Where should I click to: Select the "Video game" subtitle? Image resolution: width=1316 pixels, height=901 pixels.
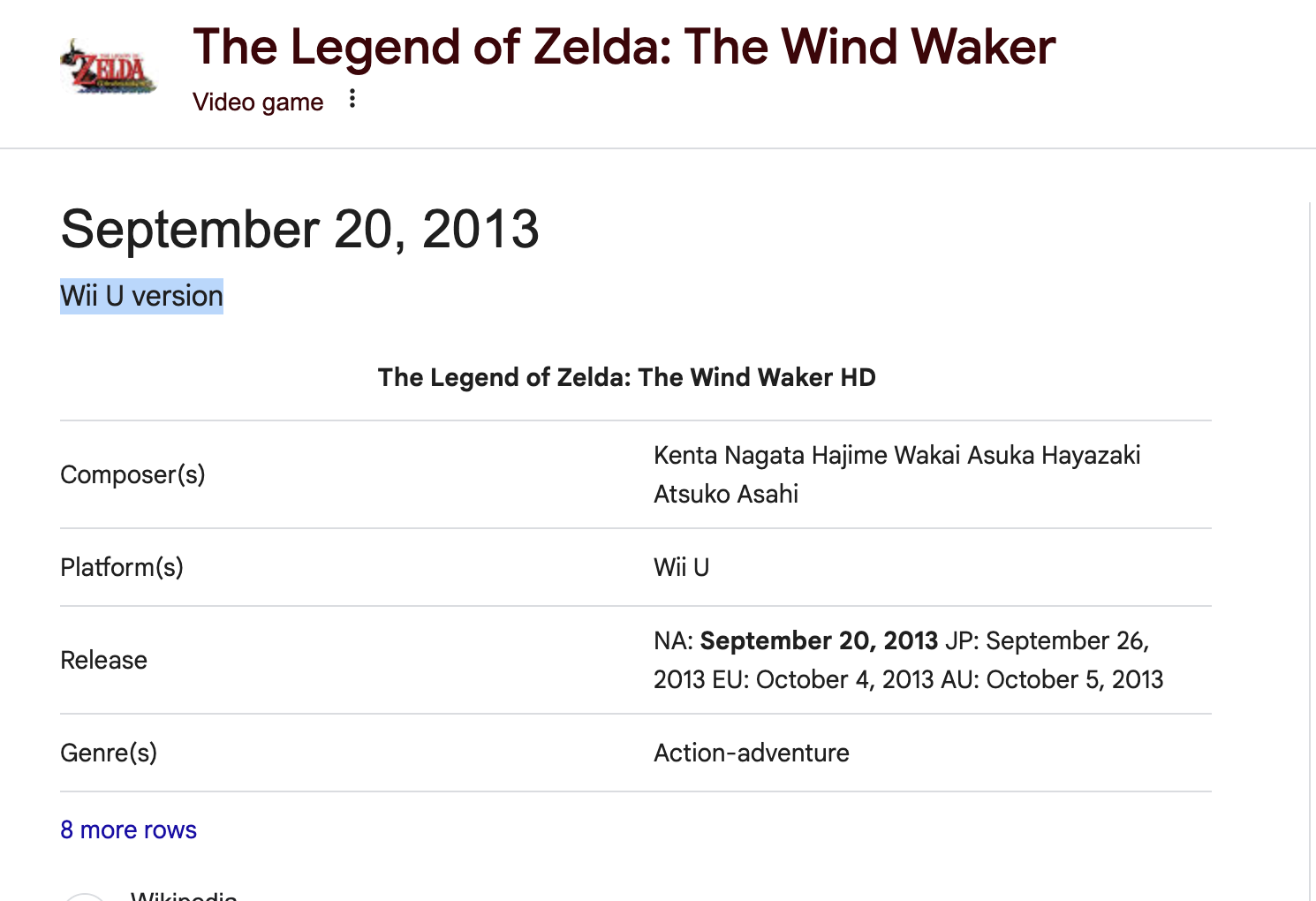click(258, 102)
